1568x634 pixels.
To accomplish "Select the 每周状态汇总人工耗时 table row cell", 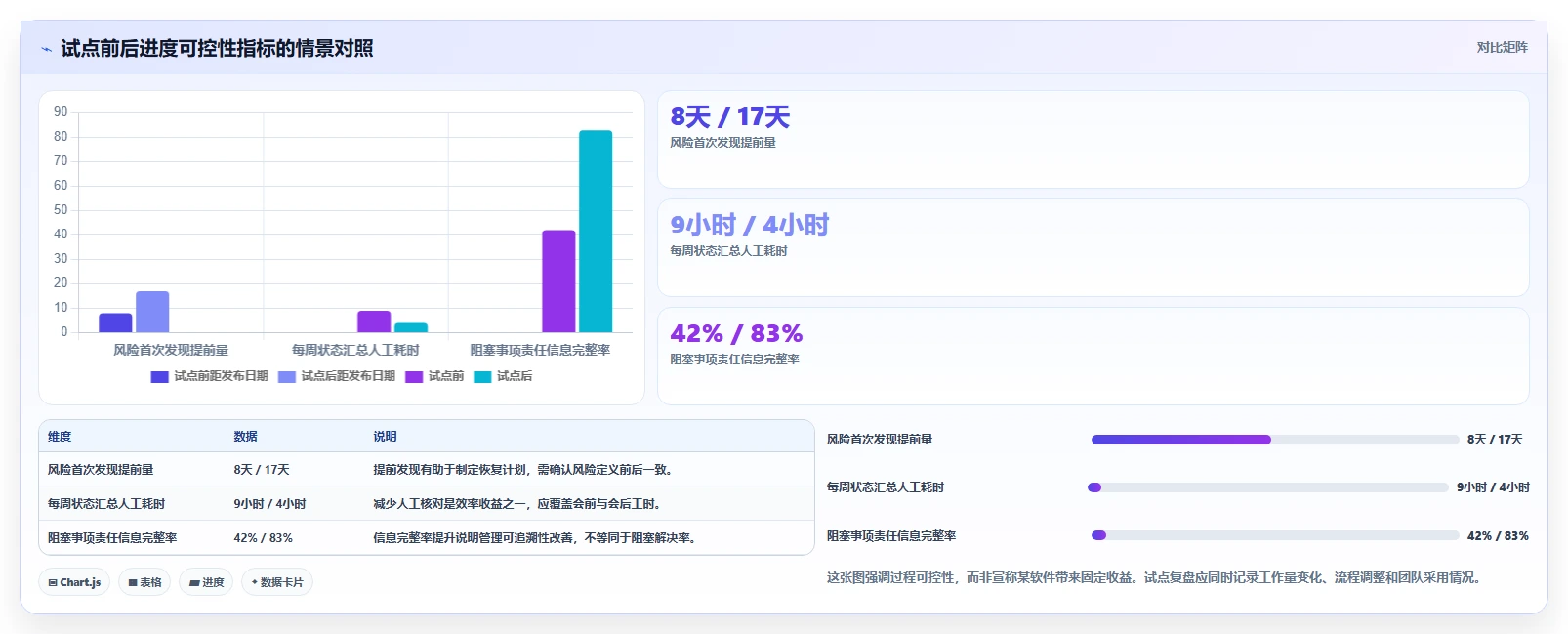I will coord(106,504).
